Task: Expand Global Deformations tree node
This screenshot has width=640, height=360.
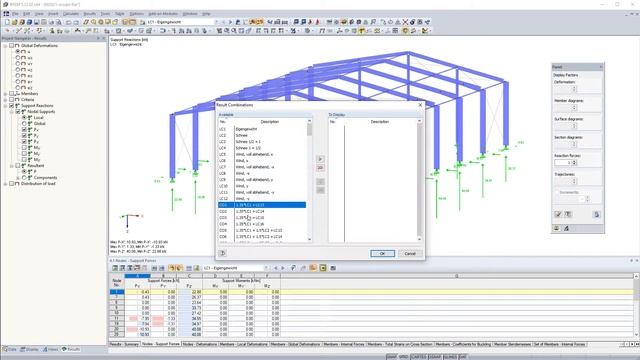Action: (5, 46)
